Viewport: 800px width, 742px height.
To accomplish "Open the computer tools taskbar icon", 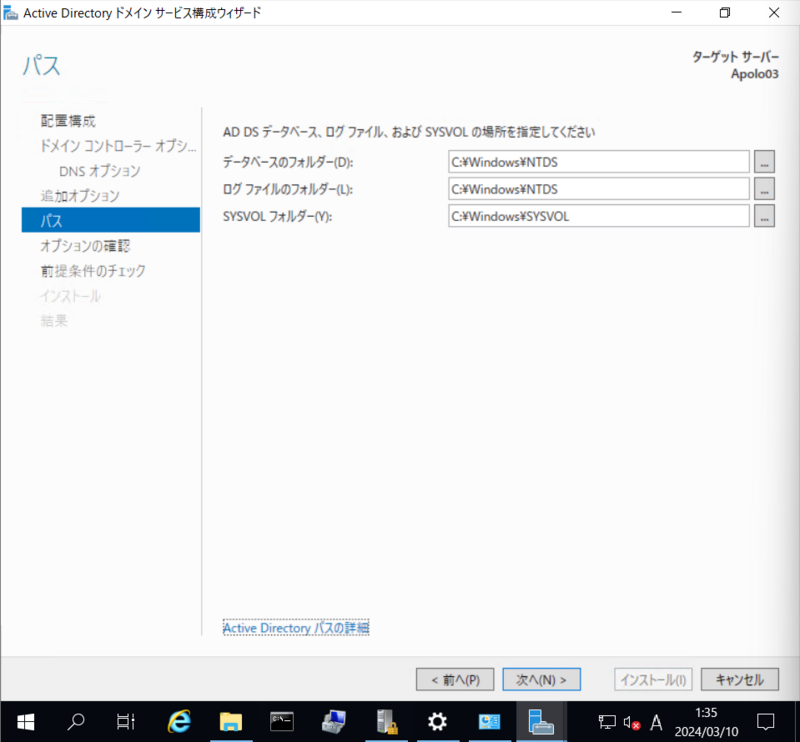I will tap(334, 722).
